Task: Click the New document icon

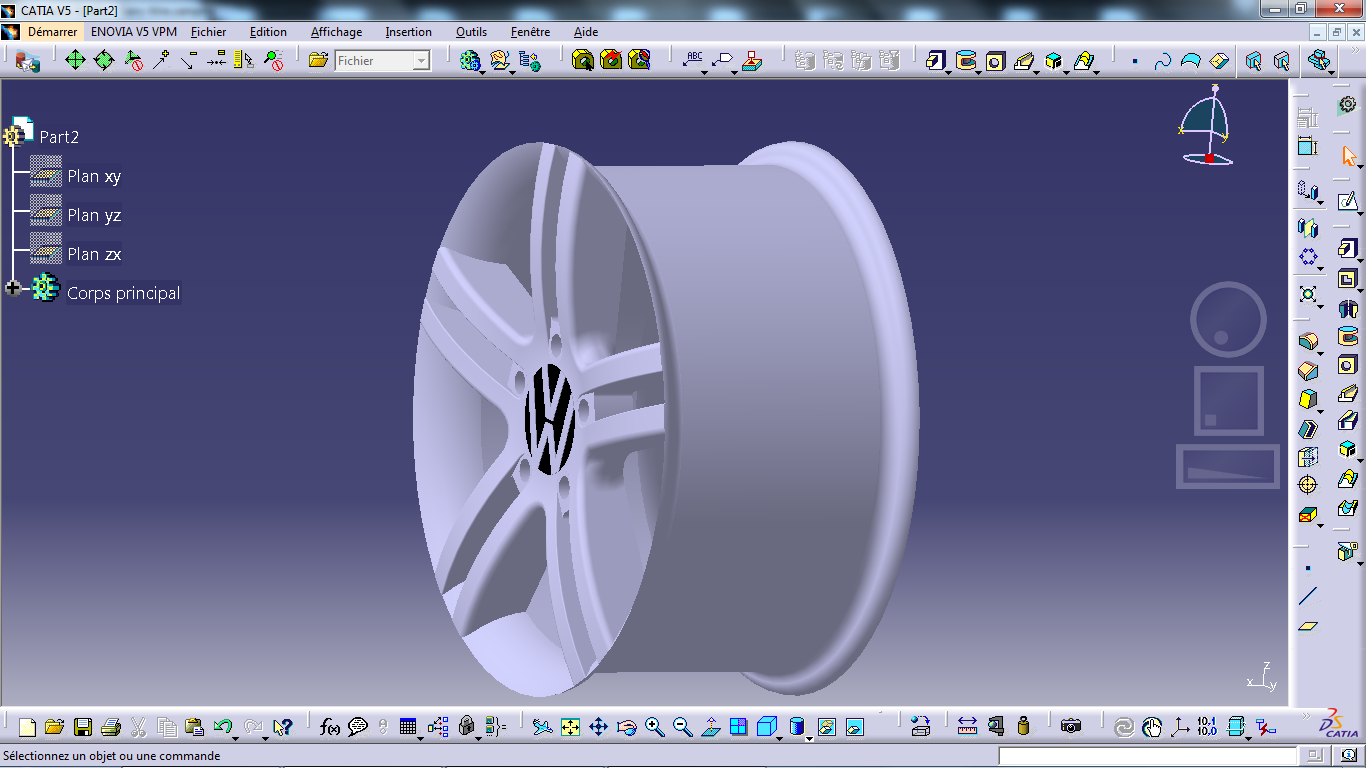Action: tap(27, 727)
